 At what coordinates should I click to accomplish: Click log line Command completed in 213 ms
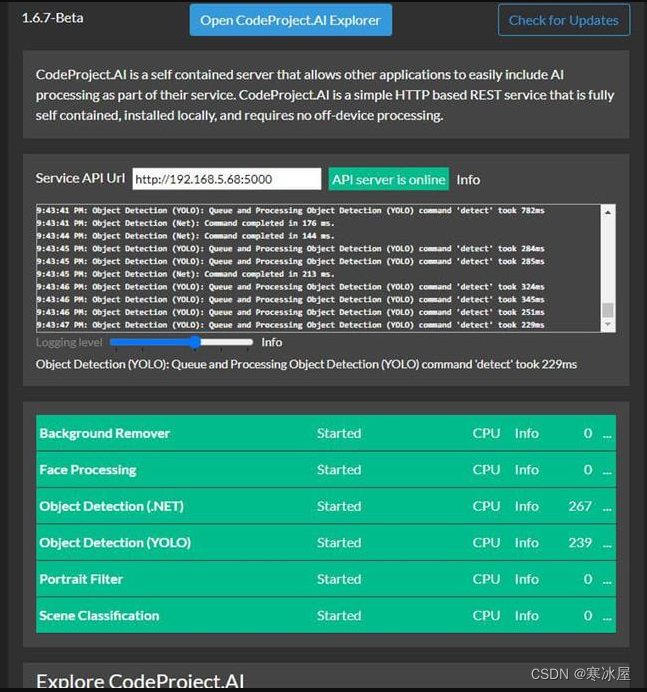185,274
